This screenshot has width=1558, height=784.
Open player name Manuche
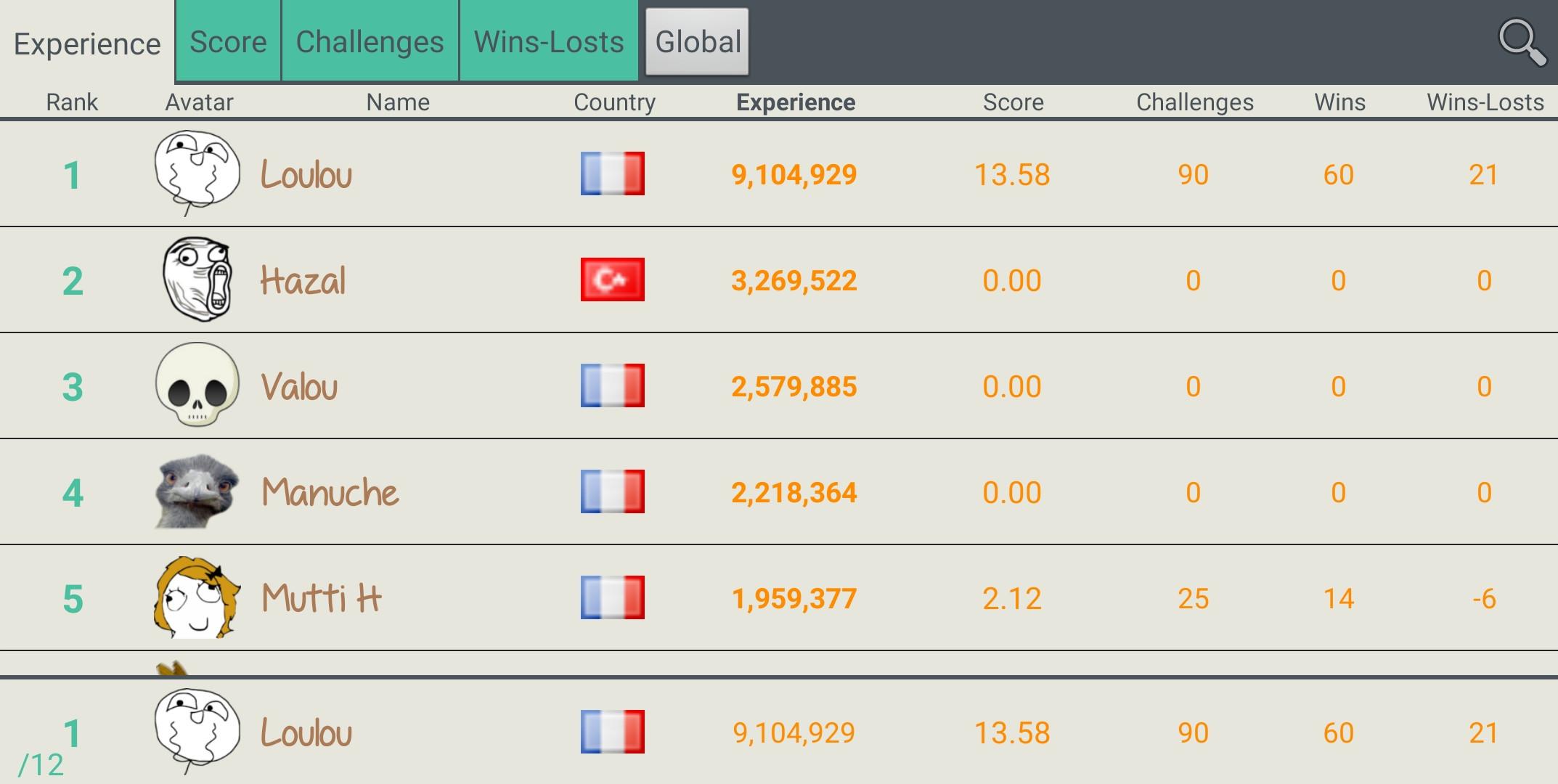(x=330, y=492)
